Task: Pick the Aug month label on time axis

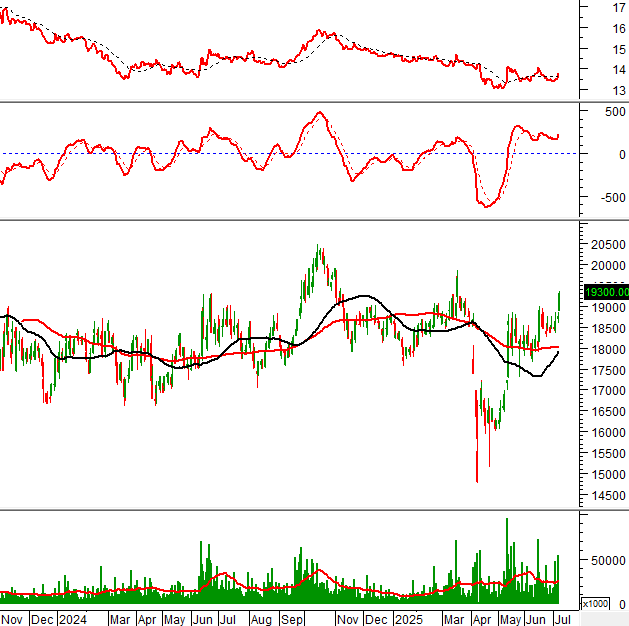Action: [x=261, y=620]
